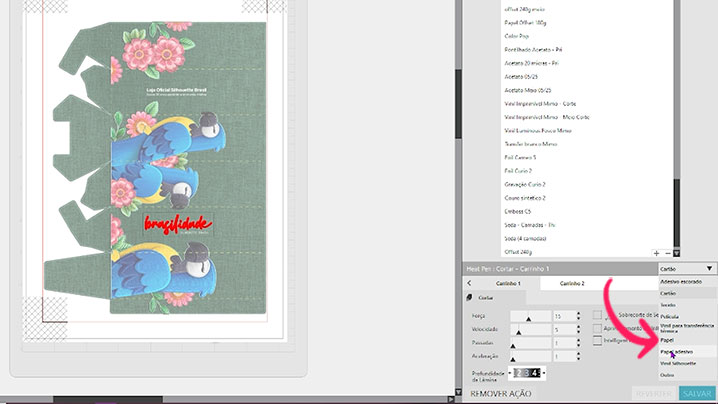718x404 pixels.
Task: Choose Papel adesivo from the list
Action: click(686, 352)
